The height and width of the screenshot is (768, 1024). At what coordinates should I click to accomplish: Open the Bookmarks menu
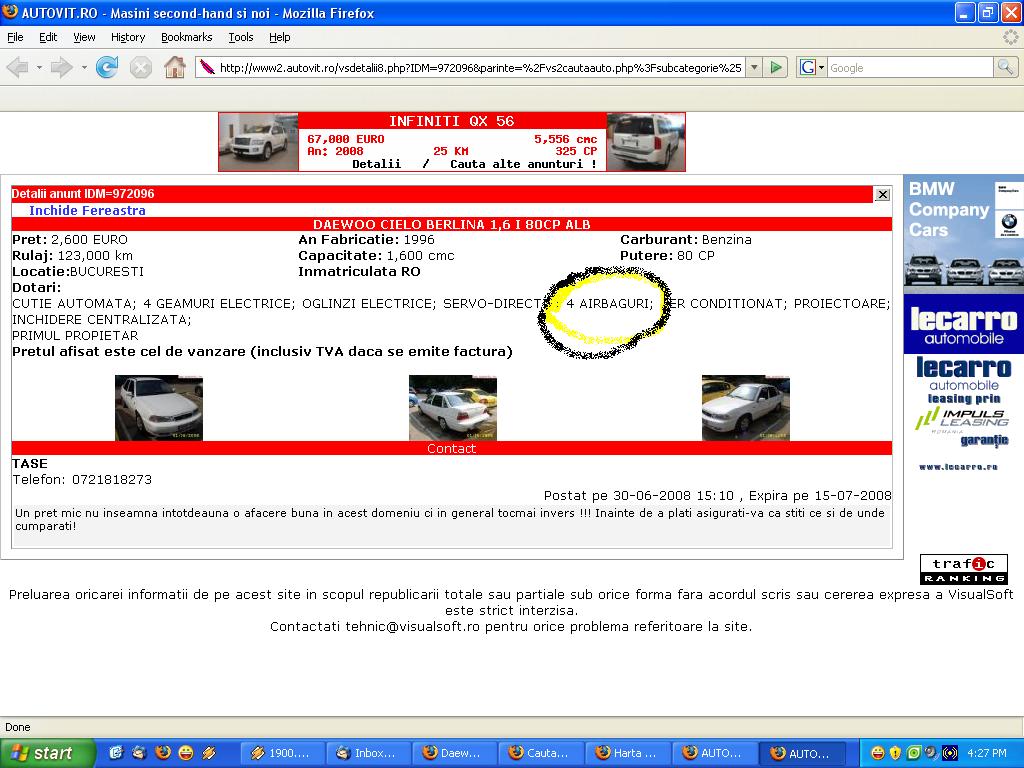(186, 37)
